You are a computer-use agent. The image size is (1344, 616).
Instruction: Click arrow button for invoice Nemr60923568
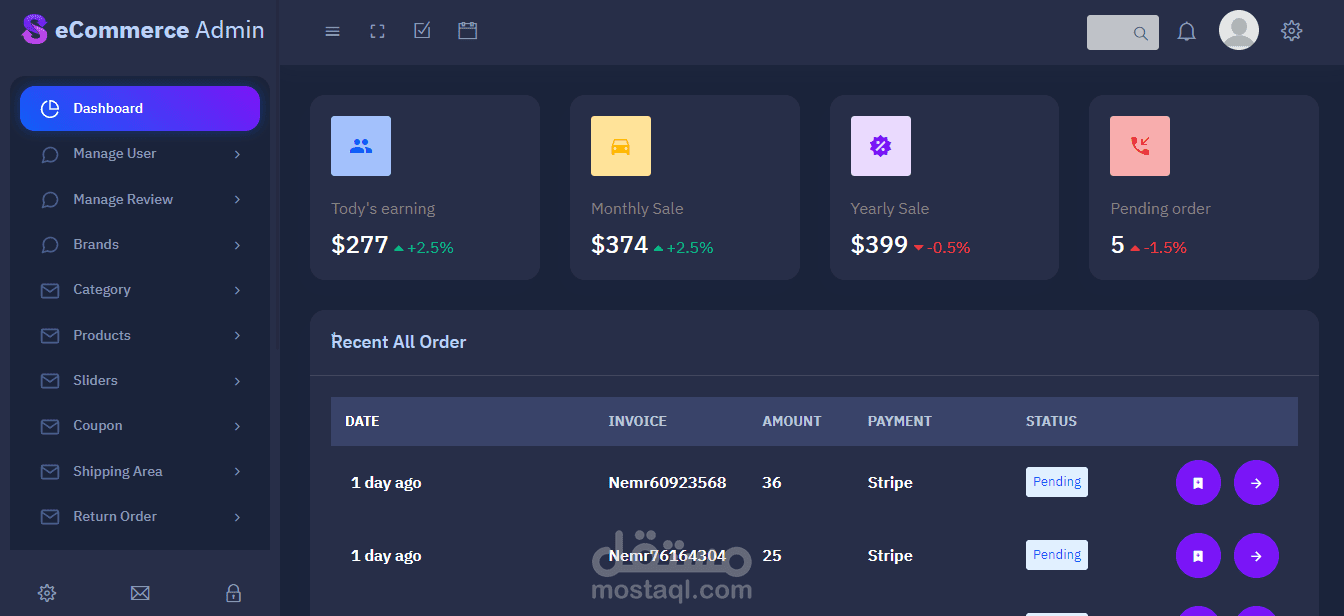coord(1256,483)
